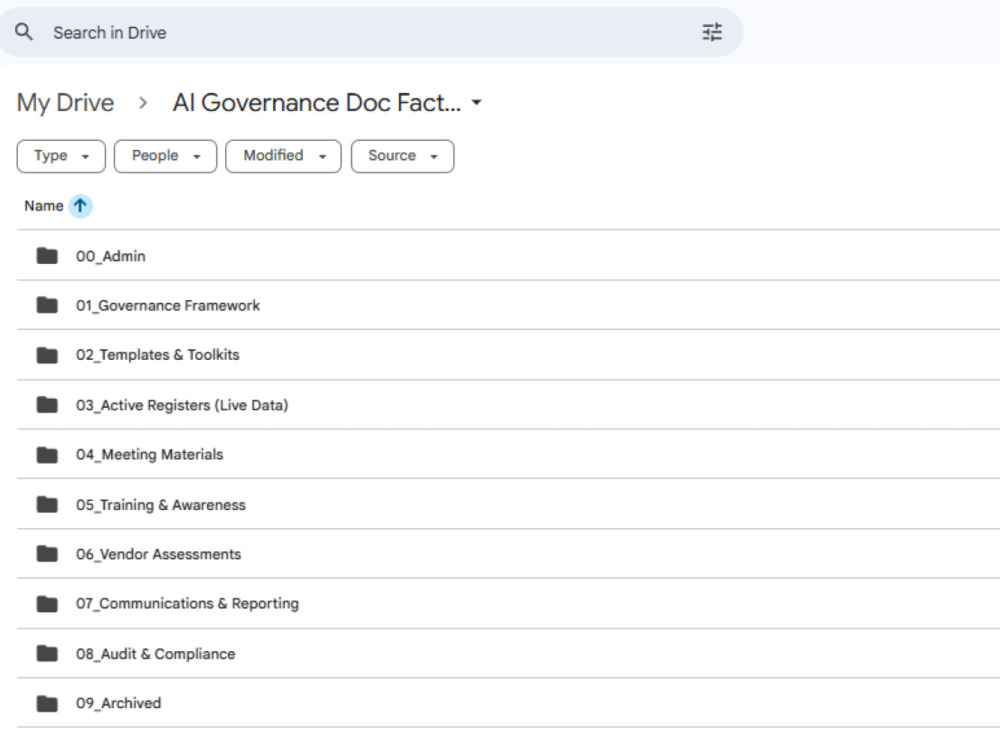This screenshot has width=1000, height=750.
Task: Click the 06_Vendor Assessments folder name
Action: (x=159, y=555)
